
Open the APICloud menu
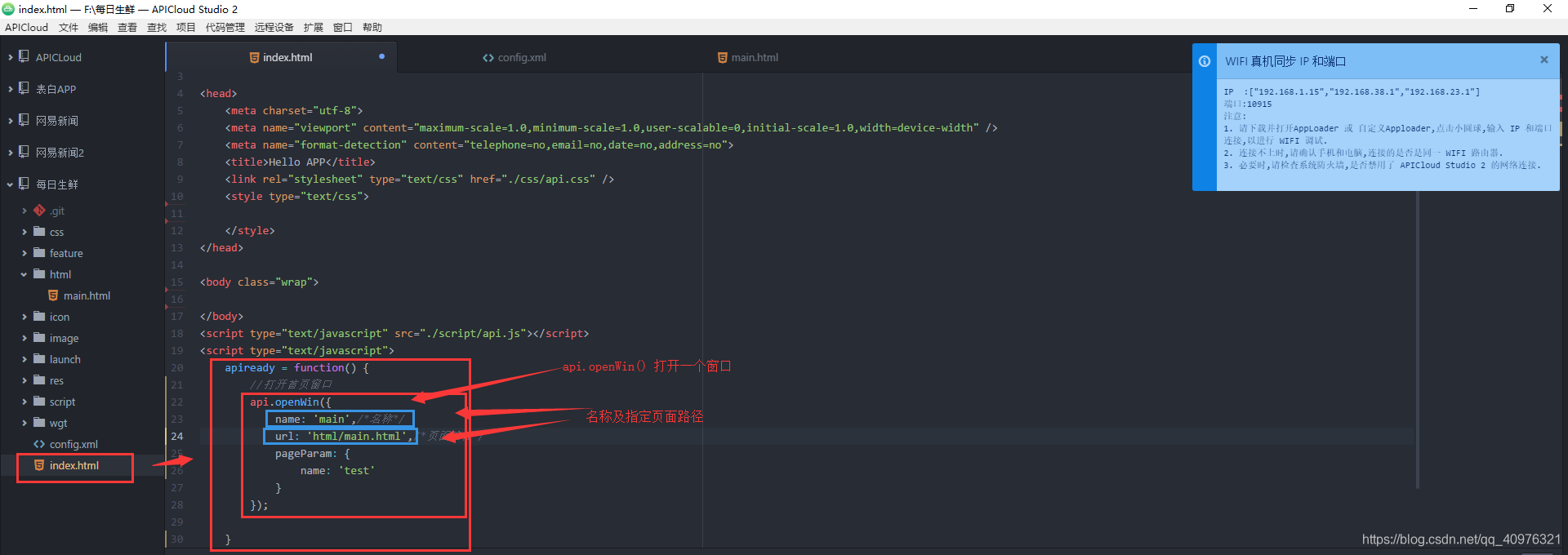pos(26,27)
